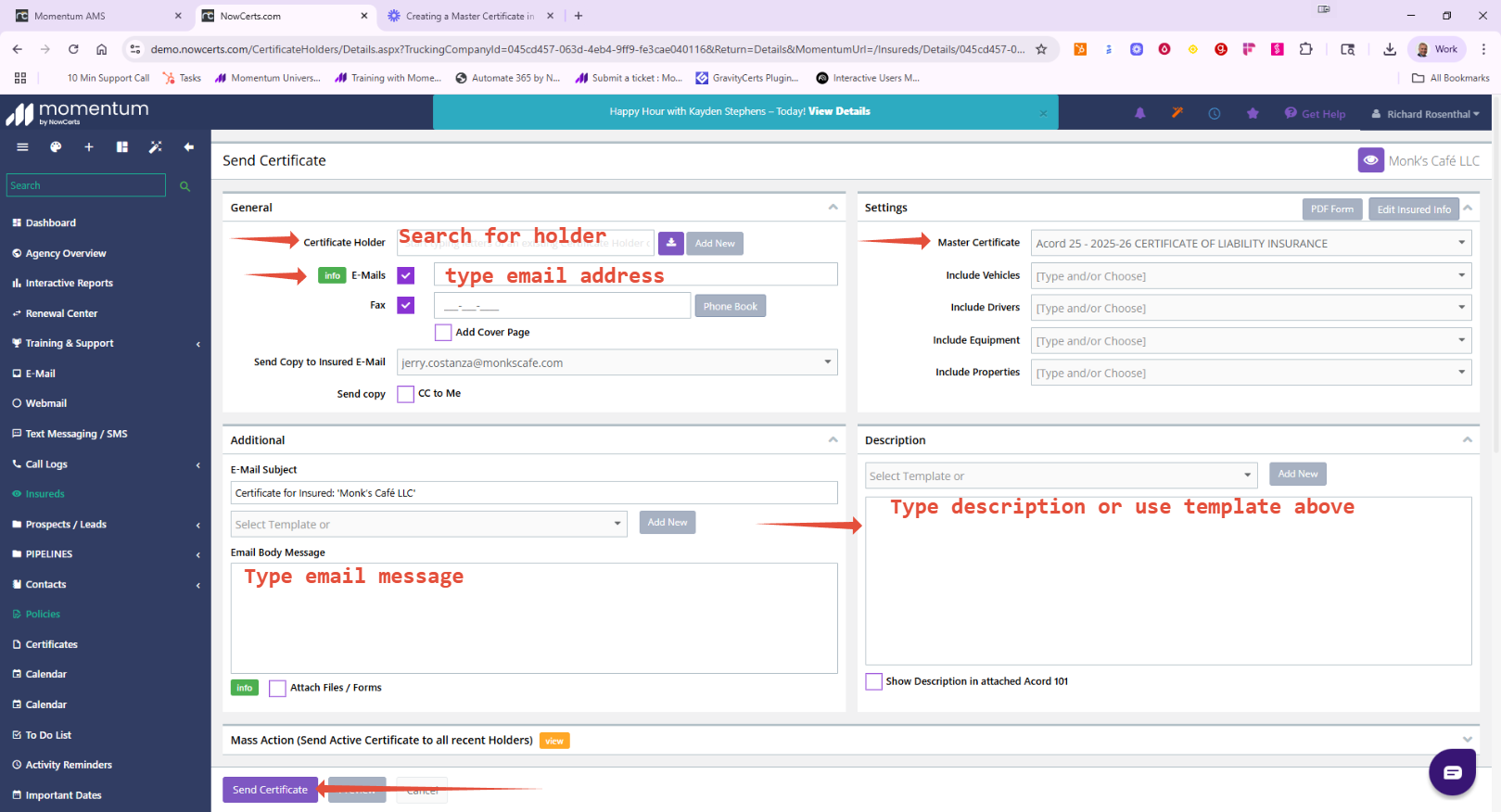Click the Edit Insured Info button
This screenshot has height=812, width=1501.
1414,209
